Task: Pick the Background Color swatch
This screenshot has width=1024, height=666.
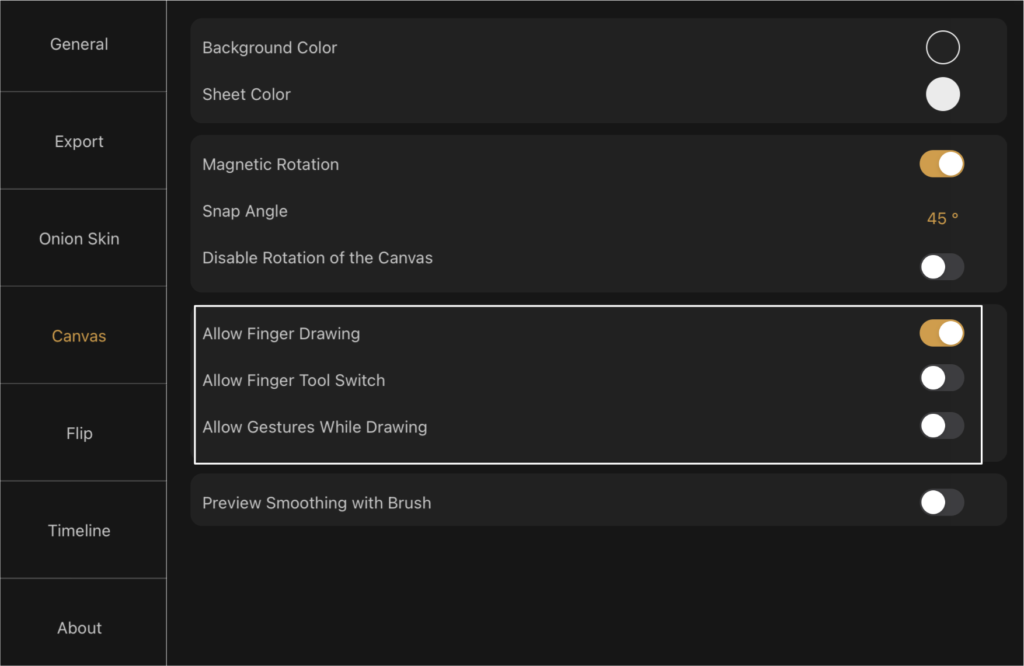Action: (942, 47)
